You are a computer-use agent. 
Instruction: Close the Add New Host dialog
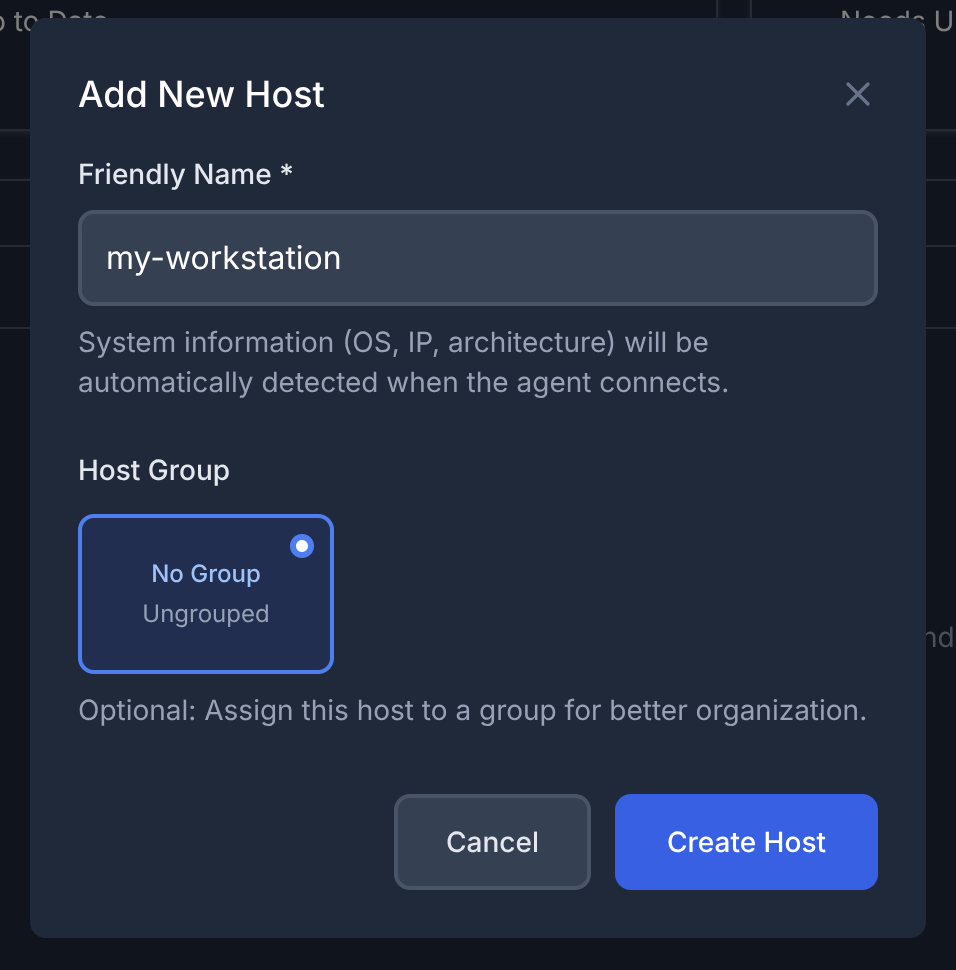click(x=857, y=95)
